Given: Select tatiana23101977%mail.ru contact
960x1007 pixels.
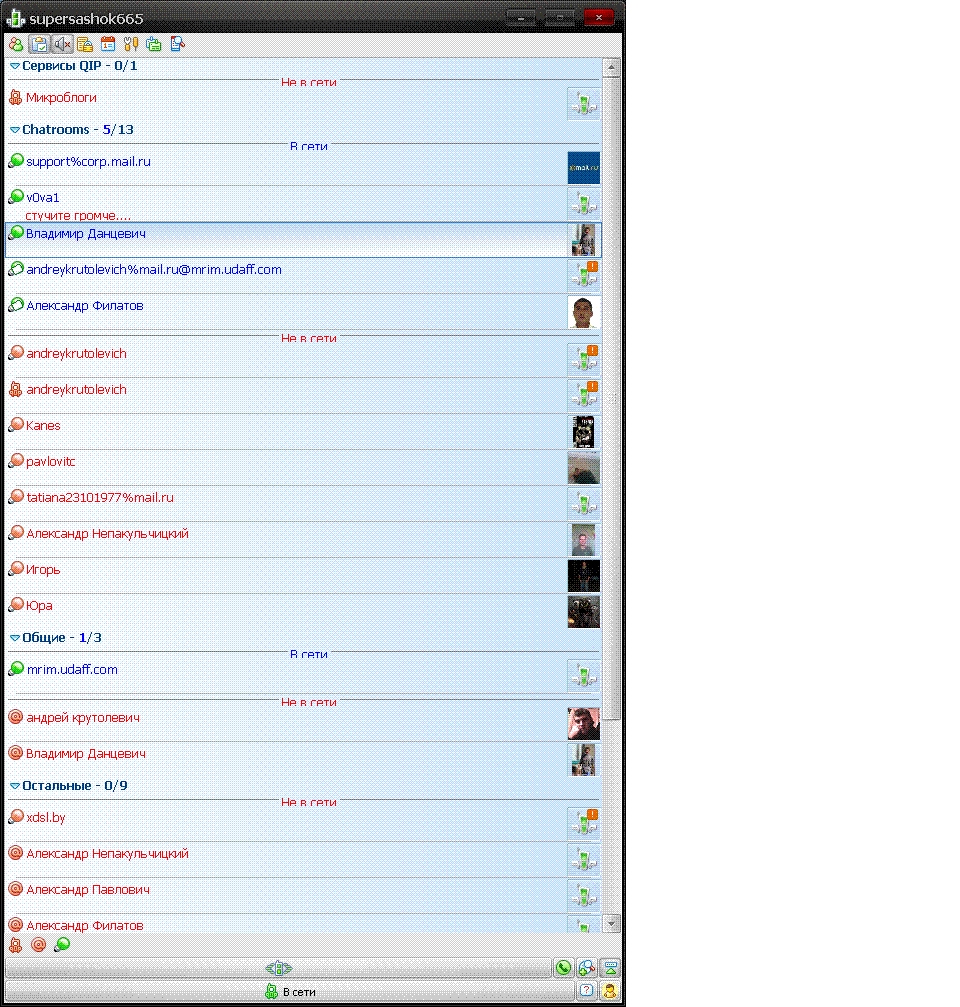Looking at the screenshot, I should pos(303,504).
